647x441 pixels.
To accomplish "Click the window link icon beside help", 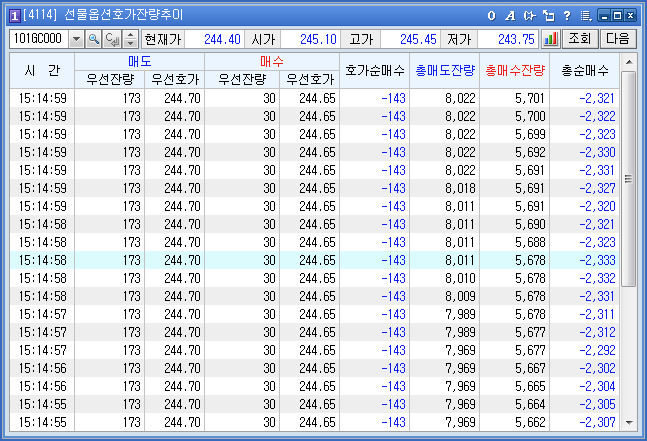I will [x=548, y=16].
